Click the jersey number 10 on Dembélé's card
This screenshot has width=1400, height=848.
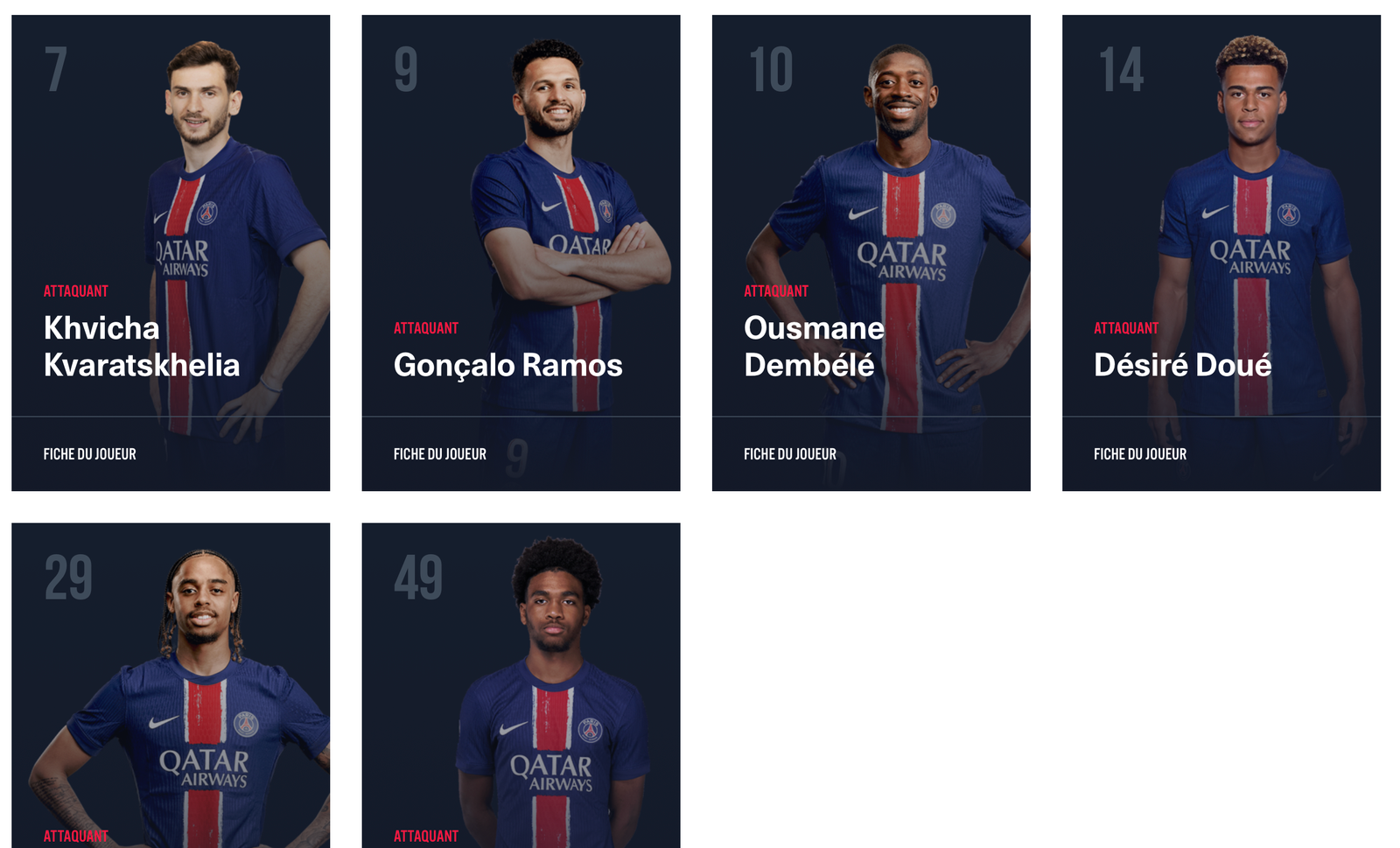[771, 70]
